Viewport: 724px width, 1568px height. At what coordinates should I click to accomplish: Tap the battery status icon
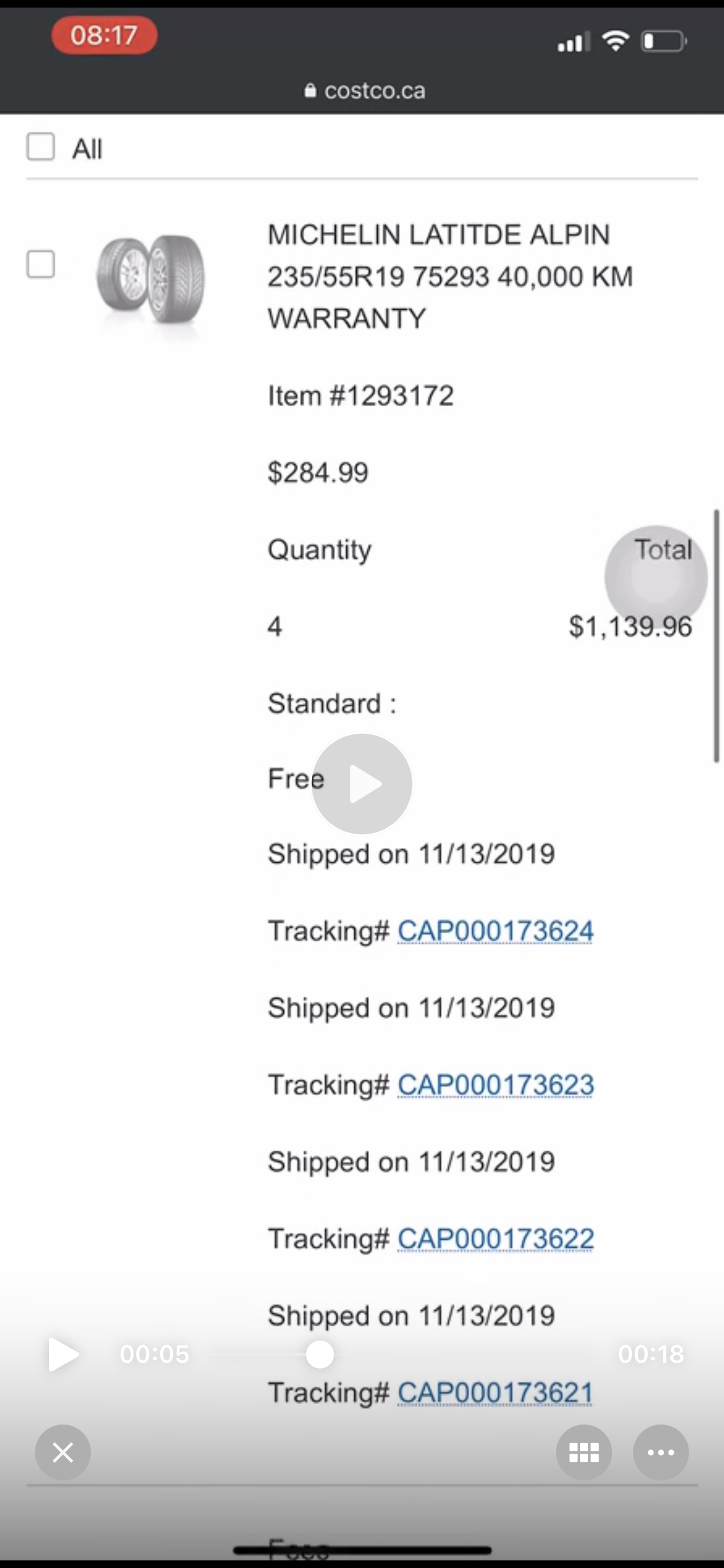click(x=664, y=41)
